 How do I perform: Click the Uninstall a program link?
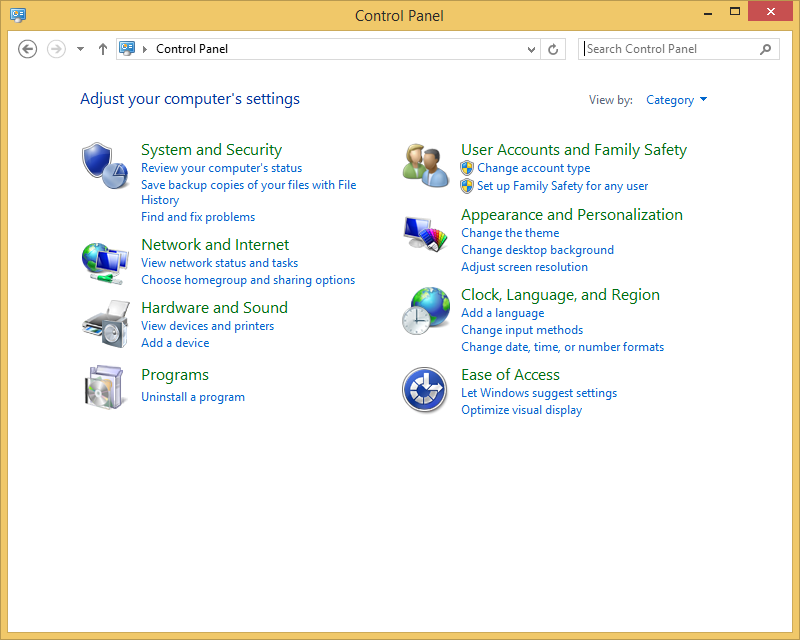click(193, 397)
